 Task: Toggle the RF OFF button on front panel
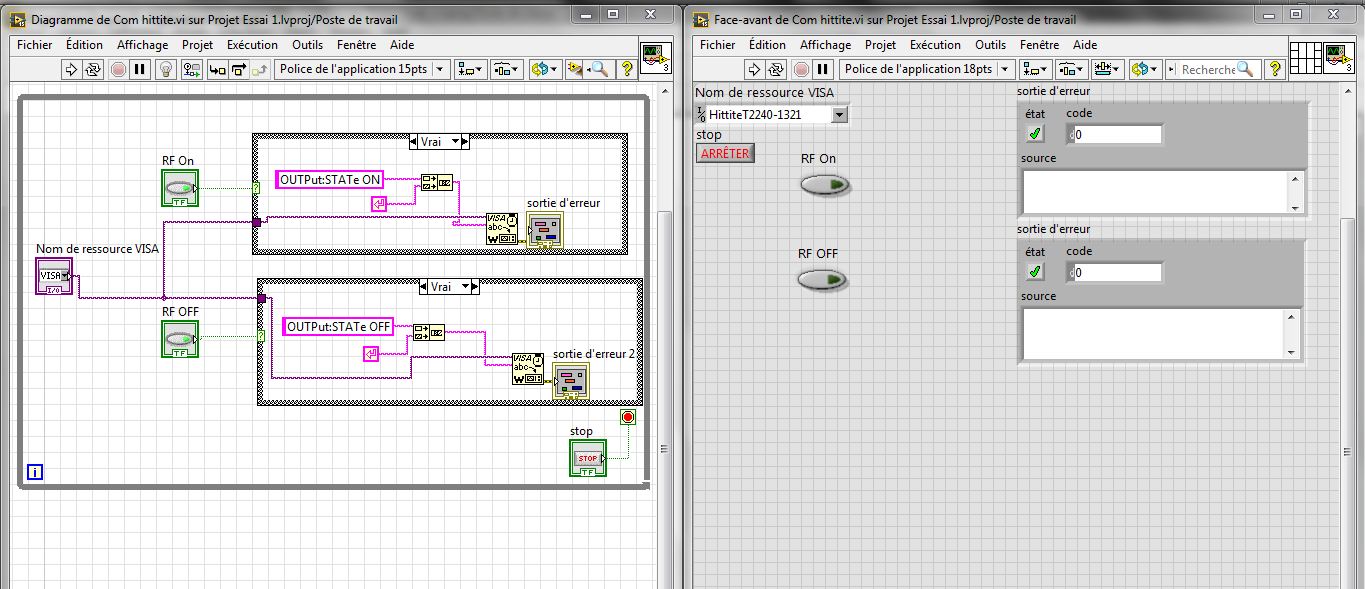822,281
